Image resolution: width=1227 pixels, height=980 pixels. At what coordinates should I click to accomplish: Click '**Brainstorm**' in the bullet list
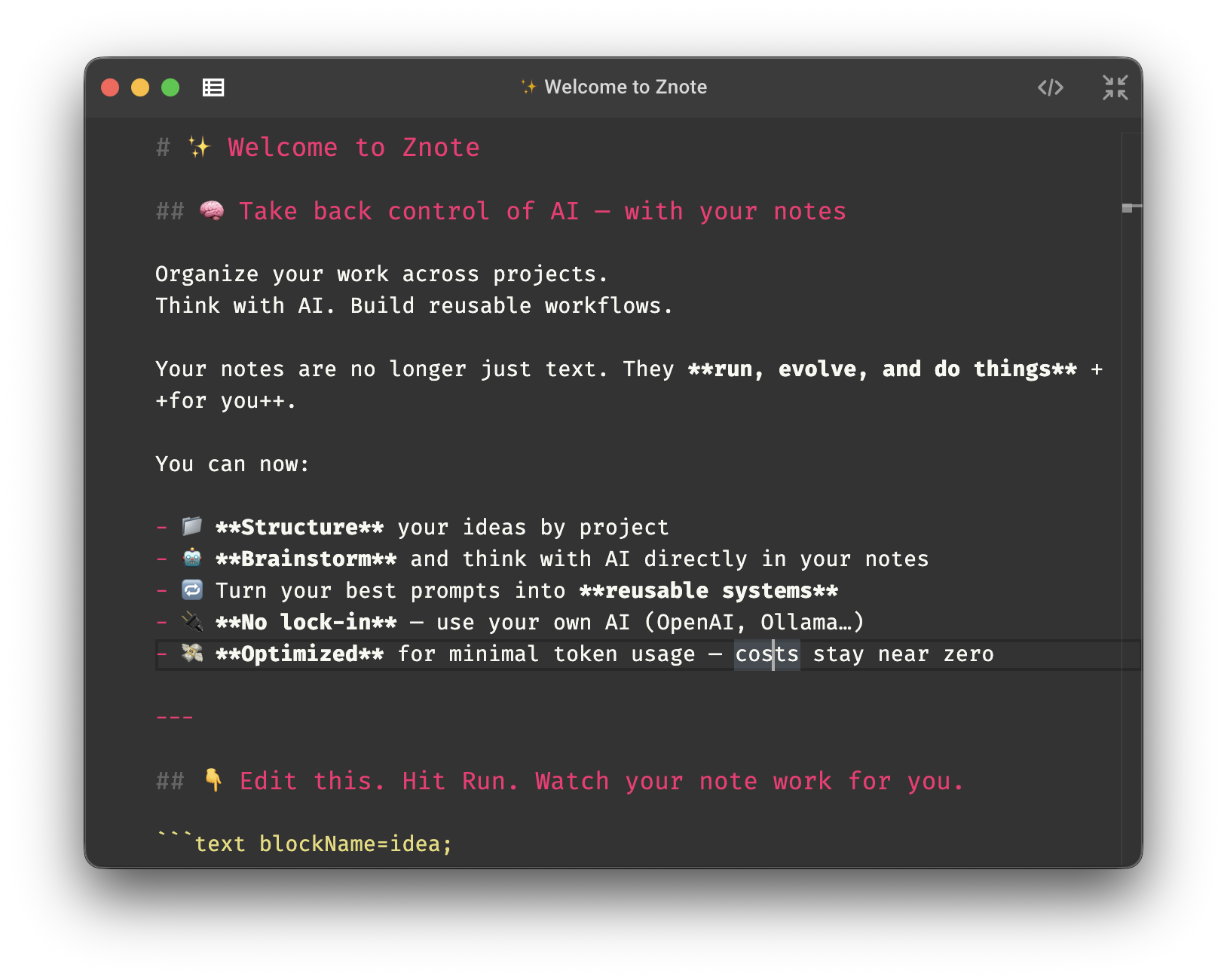point(306,559)
